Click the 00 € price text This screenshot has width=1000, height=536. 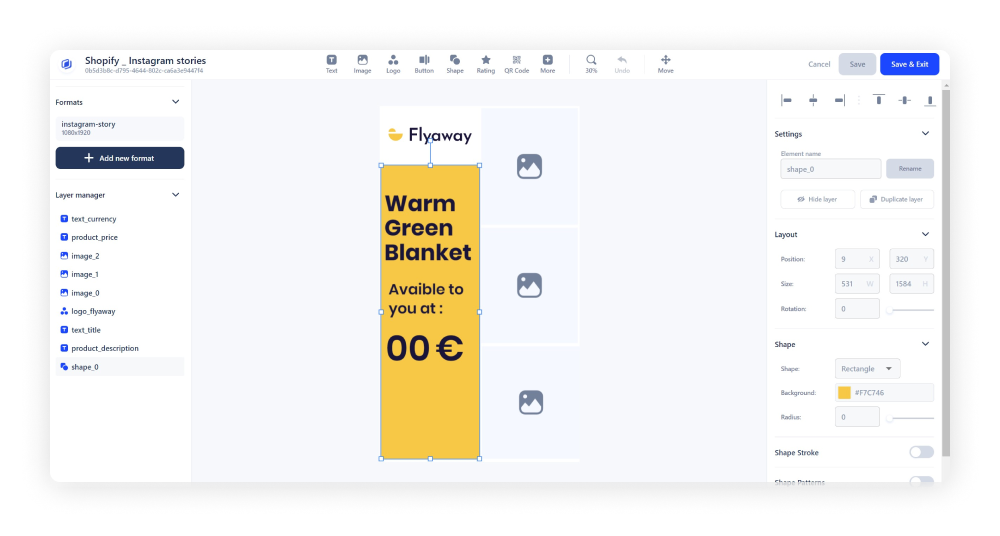pyautogui.click(x=424, y=348)
